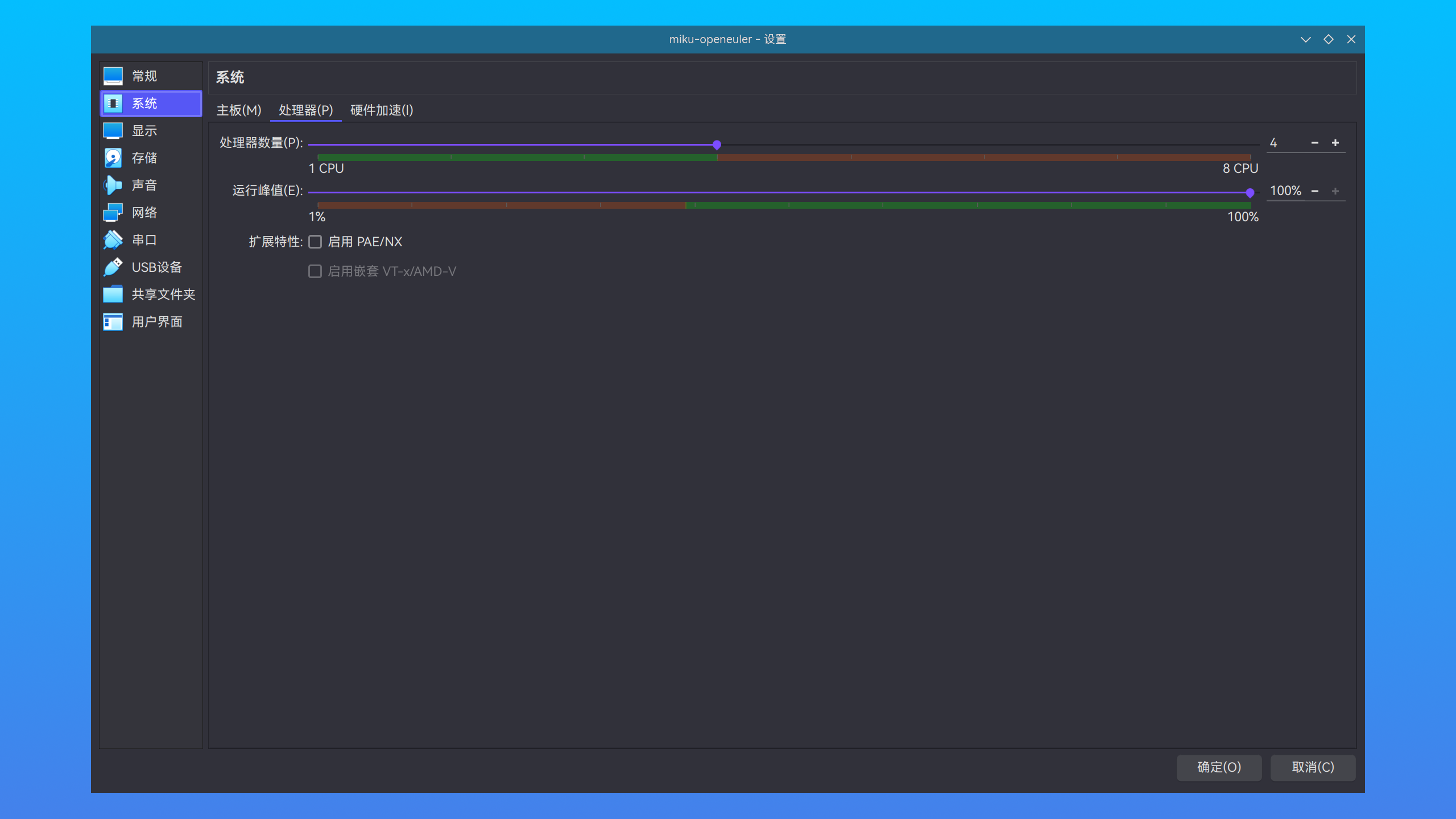Click the 确定(O) confirm button
1456x819 pixels.
coord(1218,766)
